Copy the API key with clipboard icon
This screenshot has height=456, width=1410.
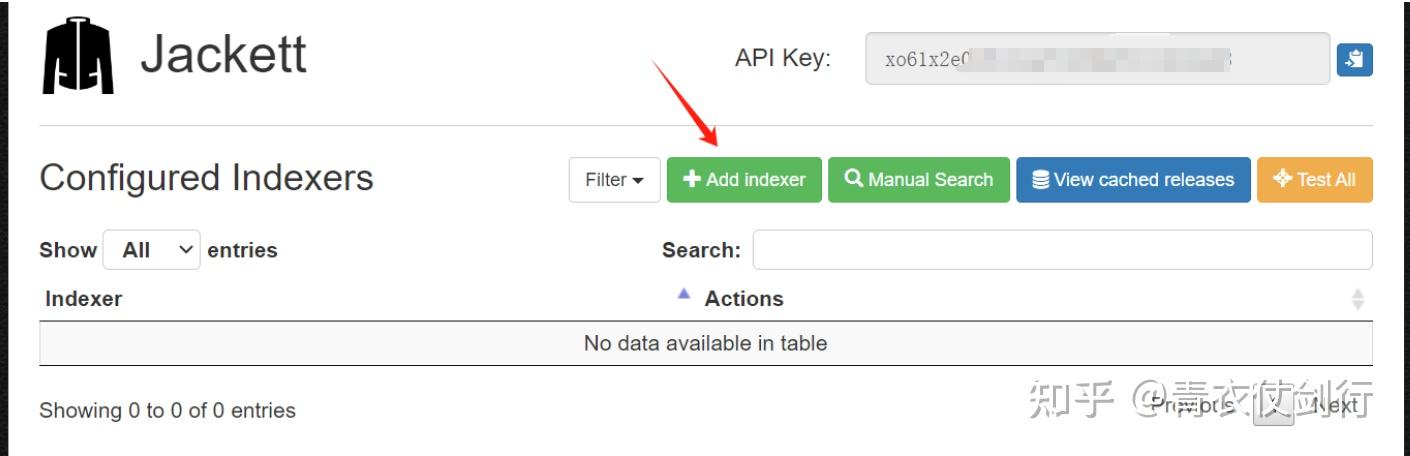point(1354,59)
